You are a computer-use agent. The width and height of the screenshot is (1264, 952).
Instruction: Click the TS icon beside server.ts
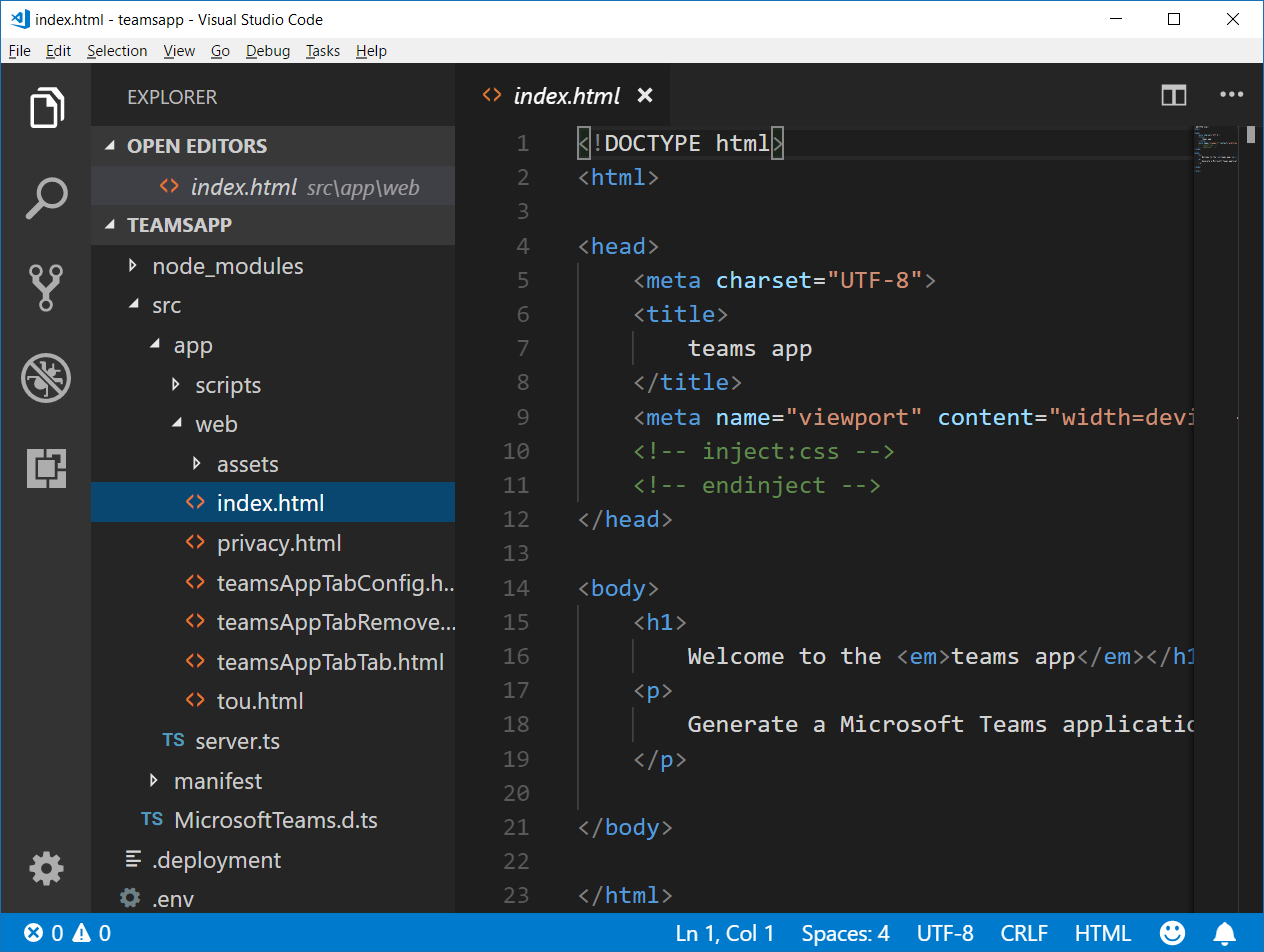[174, 741]
